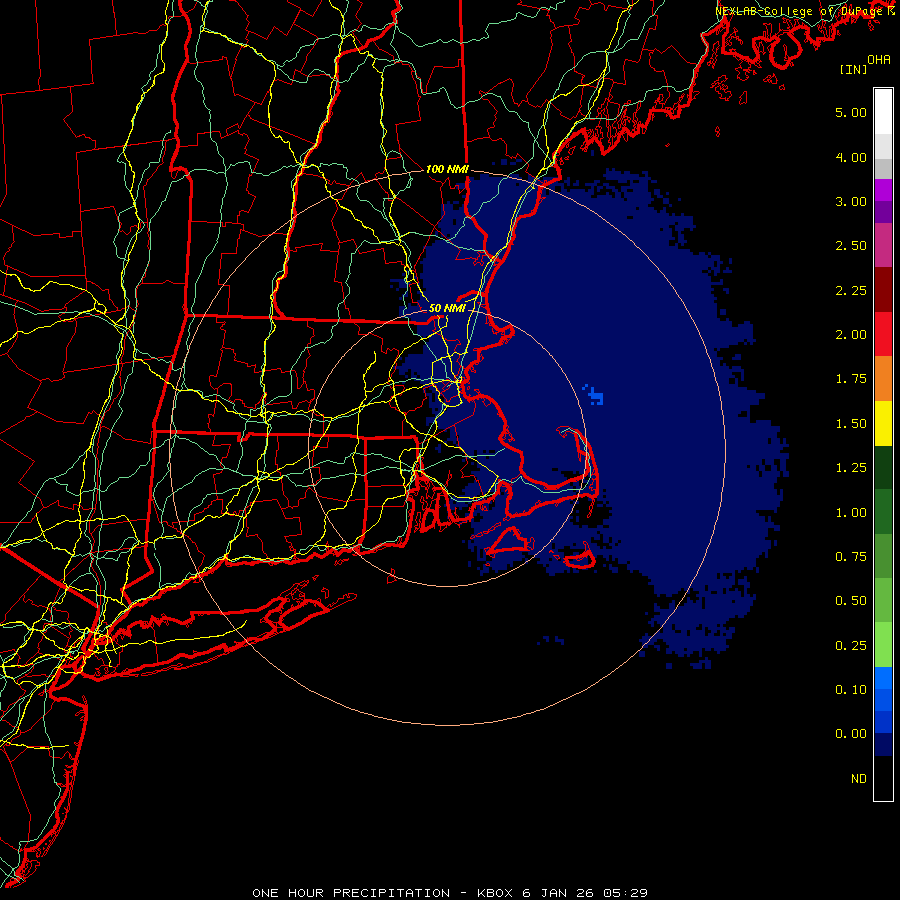The image size is (900, 900).
Task: Select the pink 2.50 legend swatch
Action: (883, 245)
